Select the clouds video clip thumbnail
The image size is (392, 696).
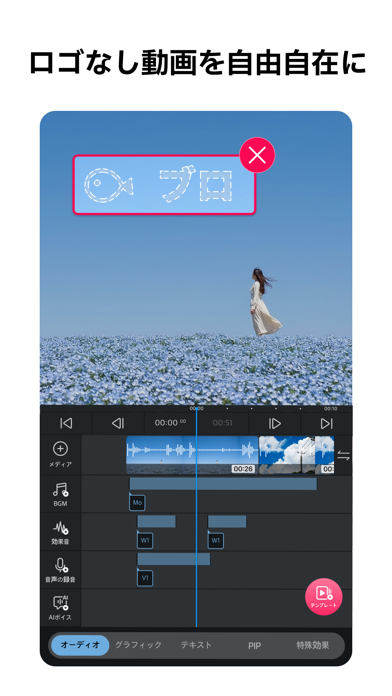[287, 455]
